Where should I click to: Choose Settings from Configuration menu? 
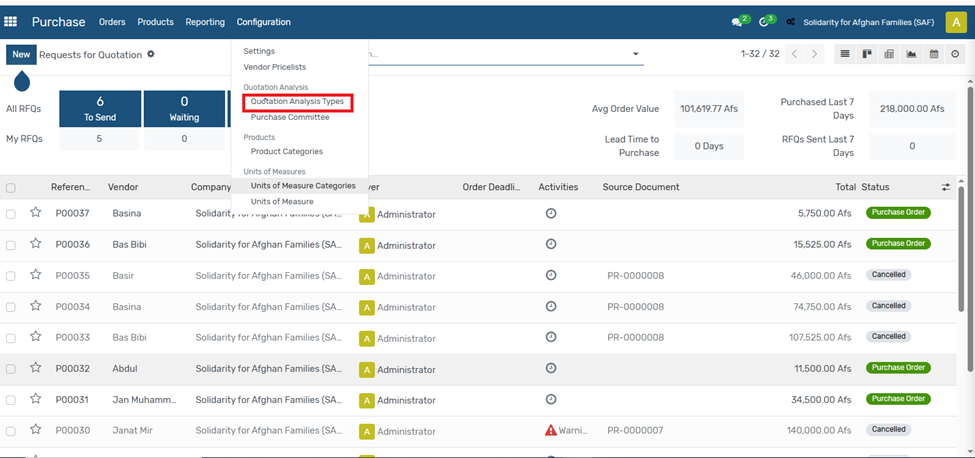[x=259, y=51]
